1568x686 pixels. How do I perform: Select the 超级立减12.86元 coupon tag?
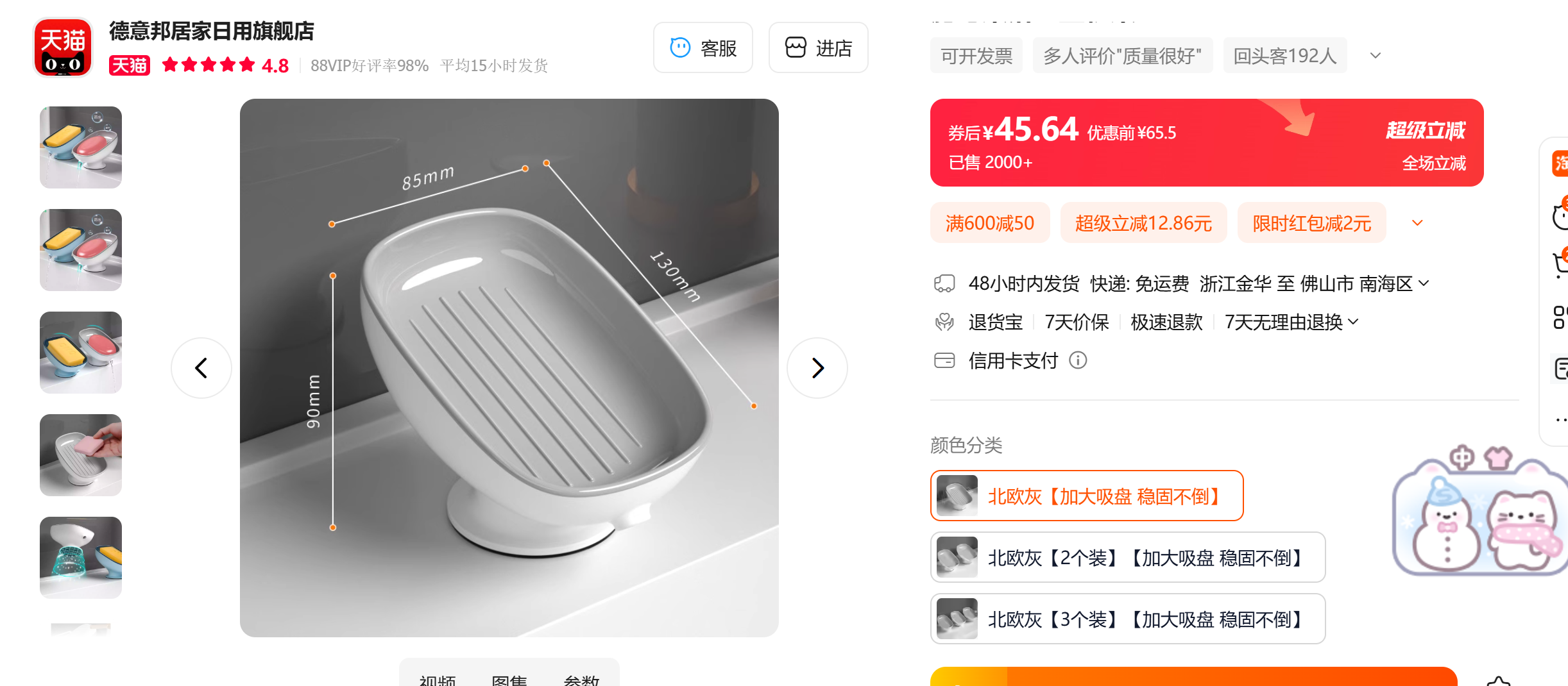point(1143,223)
